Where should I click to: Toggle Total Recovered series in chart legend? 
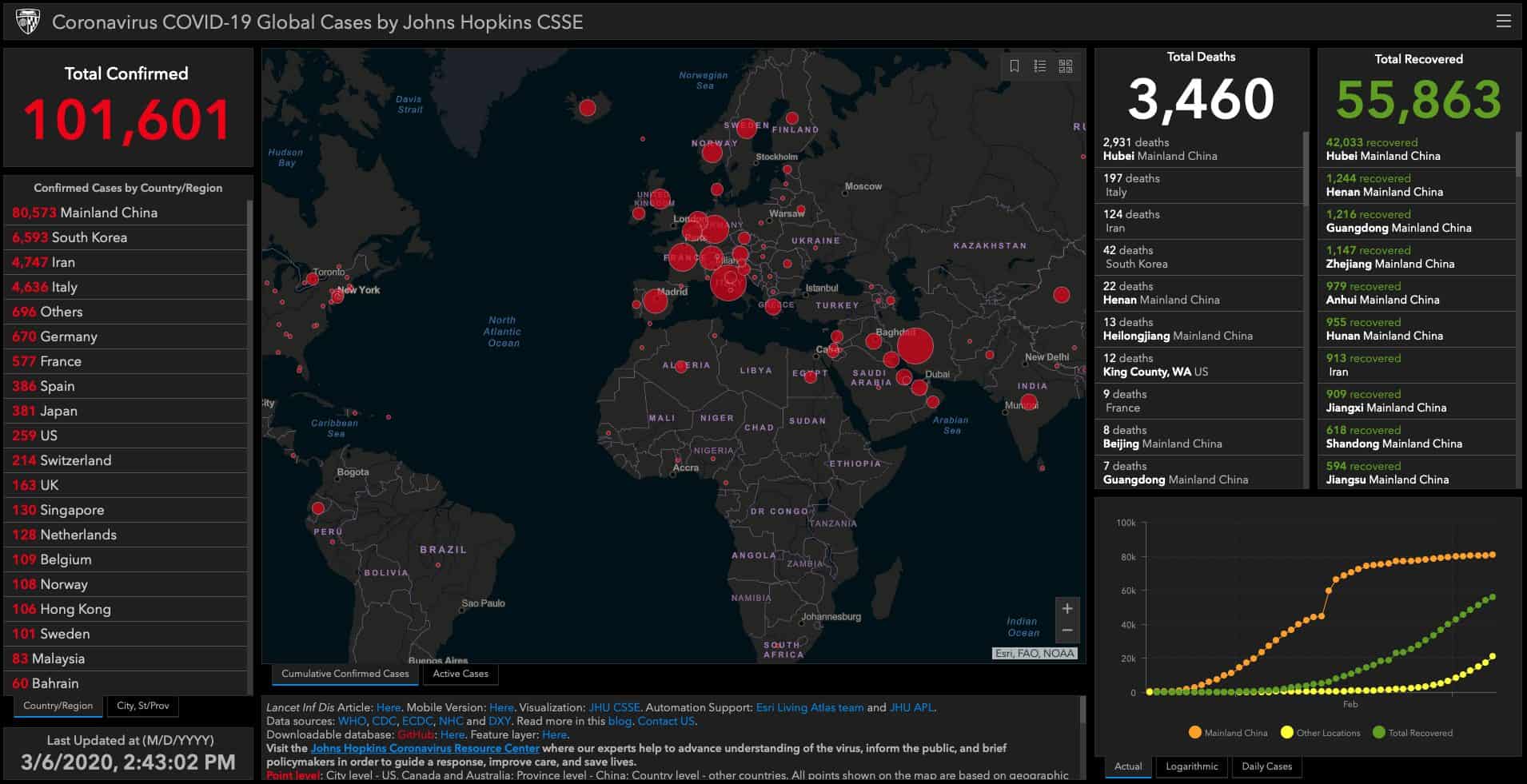coord(1412,733)
